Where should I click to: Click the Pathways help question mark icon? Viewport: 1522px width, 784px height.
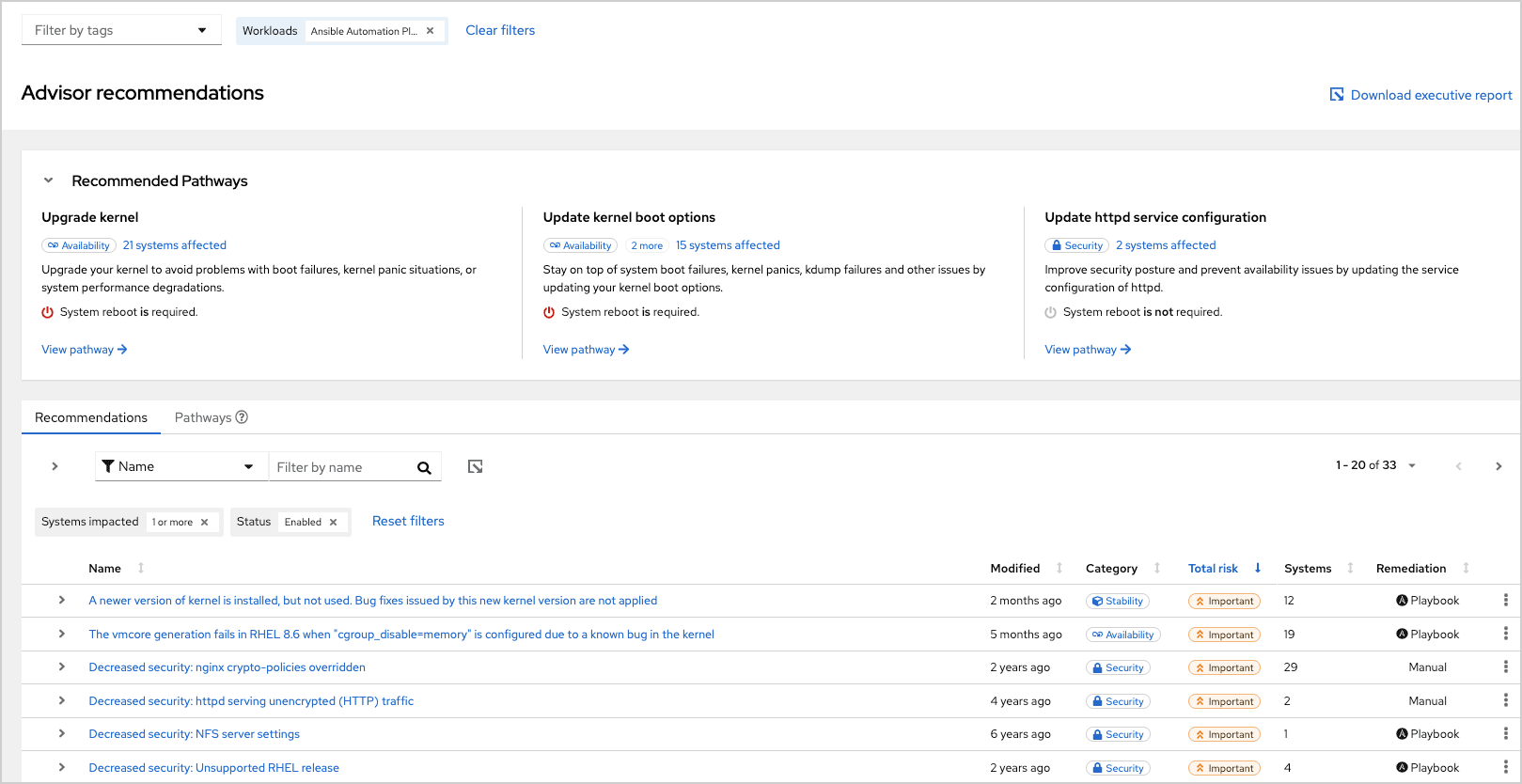pyautogui.click(x=242, y=417)
